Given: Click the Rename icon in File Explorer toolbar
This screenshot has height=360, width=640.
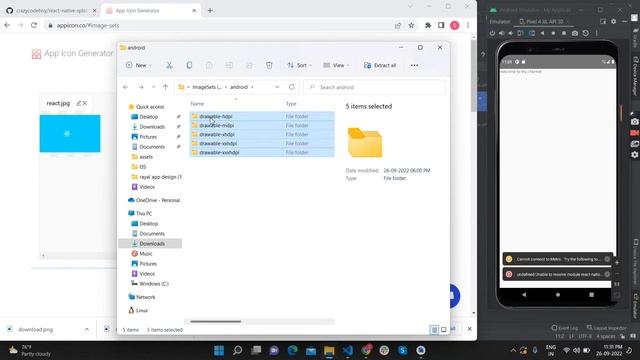Looking at the screenshot, I should pyautogui.click(x=229, y=65).
